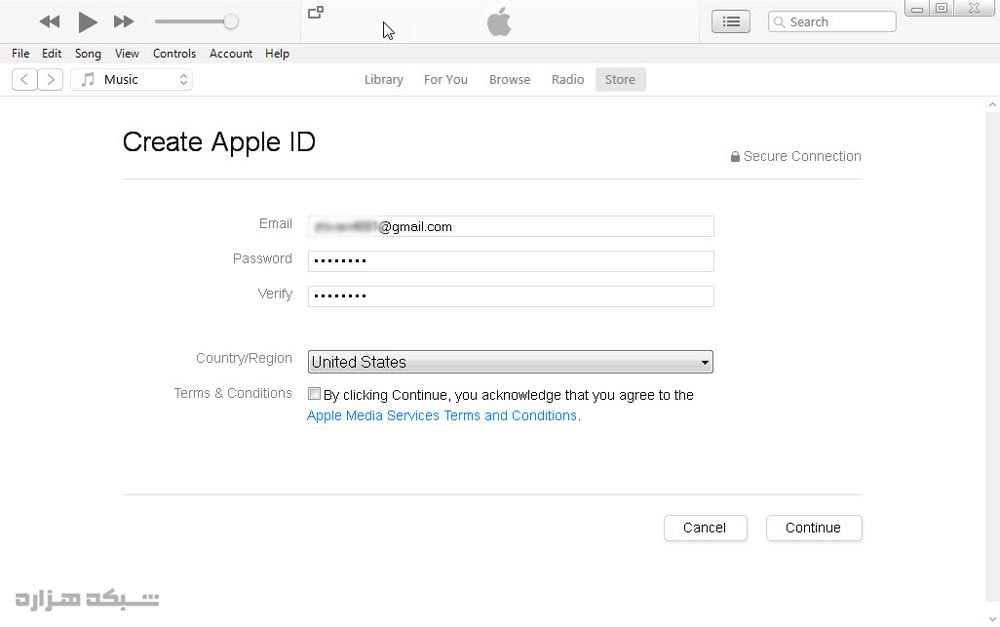Click the rewind previous track button
This screenshot has height=627, width=1000.
[x=49, y=22]
